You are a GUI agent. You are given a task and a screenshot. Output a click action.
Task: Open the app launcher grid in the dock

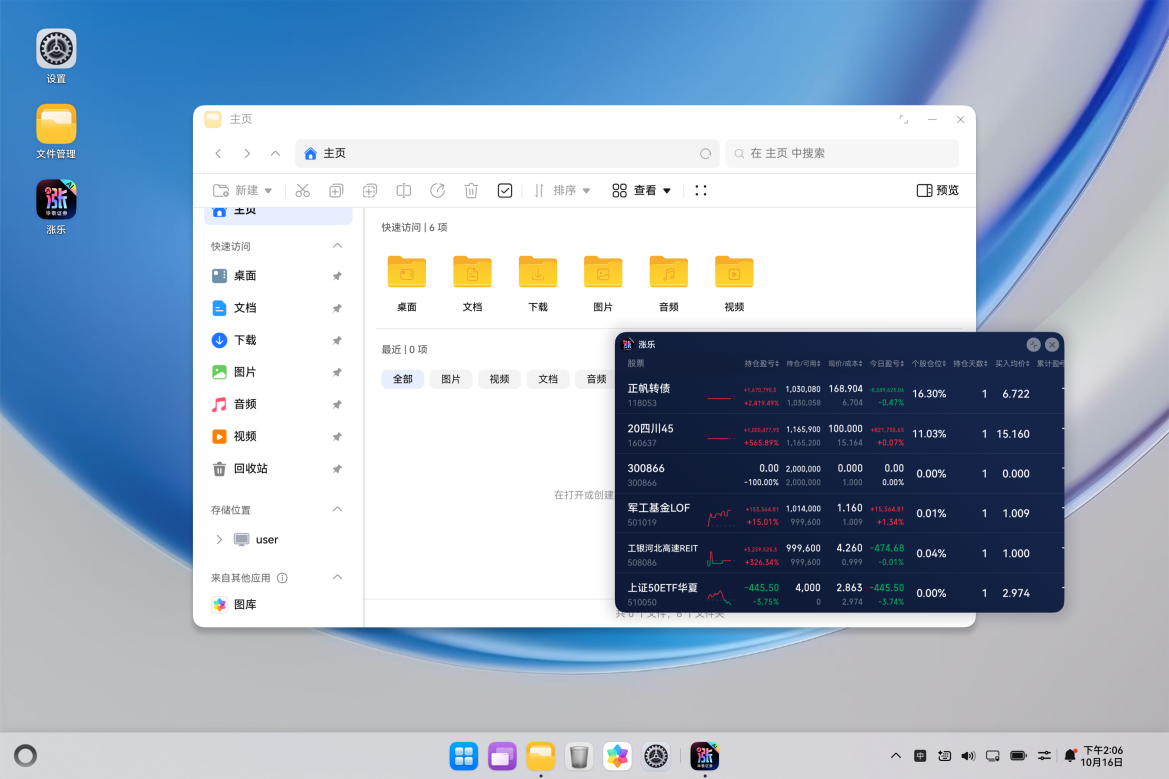pos(464,757)
